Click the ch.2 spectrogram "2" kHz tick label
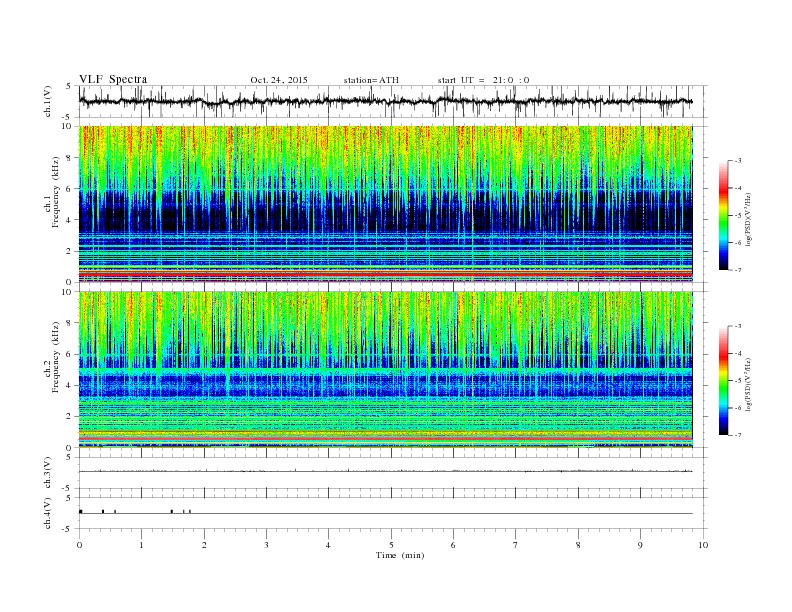 pyautogui.click(x=69, y=417)
